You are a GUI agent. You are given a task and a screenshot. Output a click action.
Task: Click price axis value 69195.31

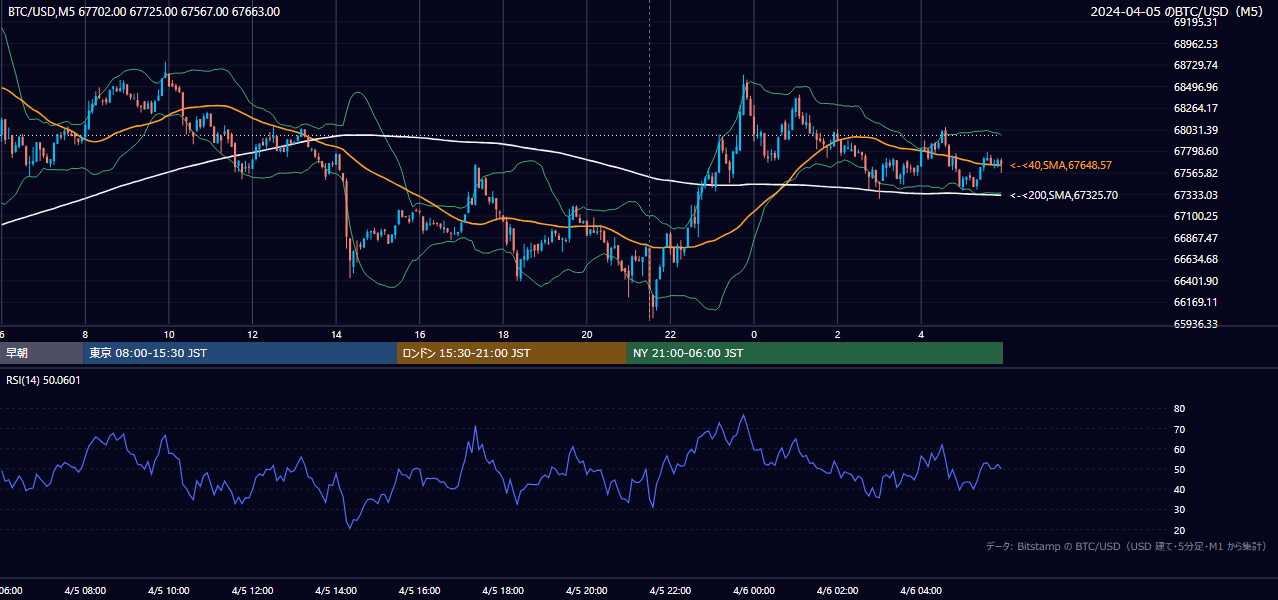point(1195,22)
